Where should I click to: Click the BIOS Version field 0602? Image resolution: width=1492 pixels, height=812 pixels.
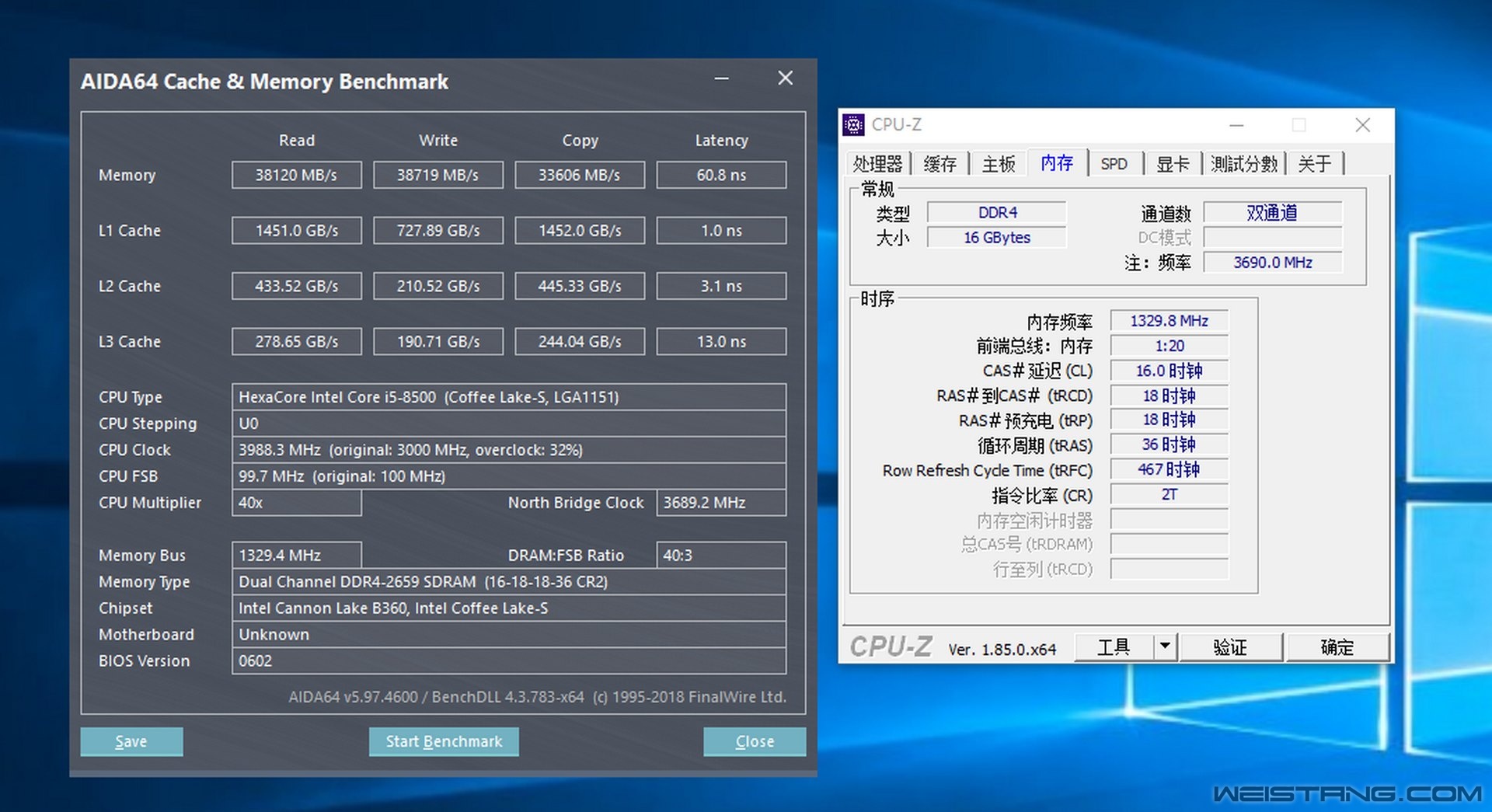[x=509, y=661]
